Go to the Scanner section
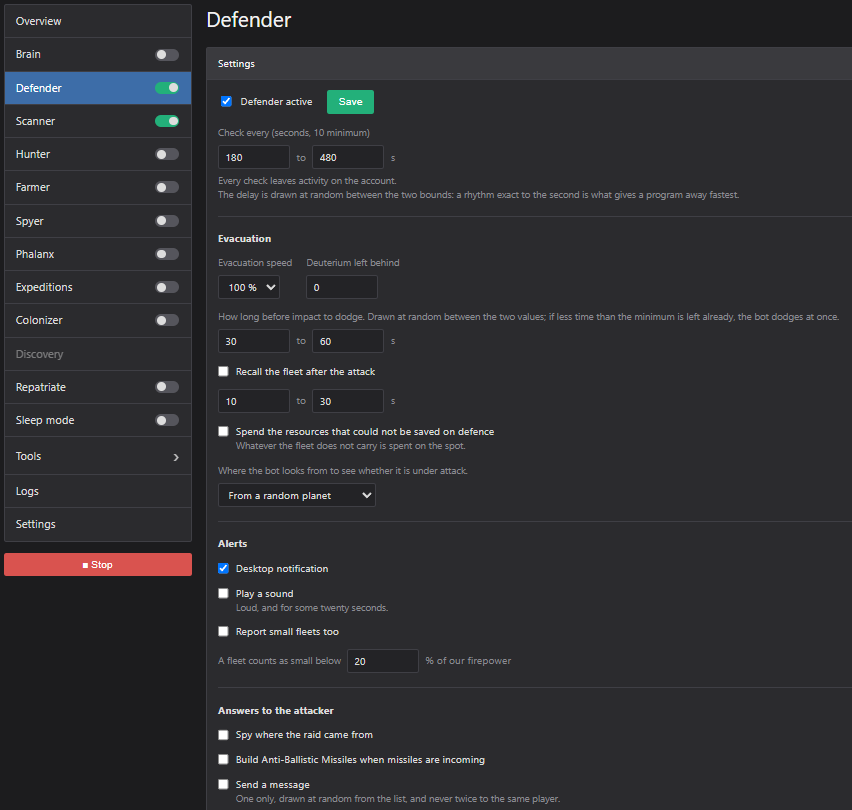Viewport: 852px width, 810px height. [35, 121]
